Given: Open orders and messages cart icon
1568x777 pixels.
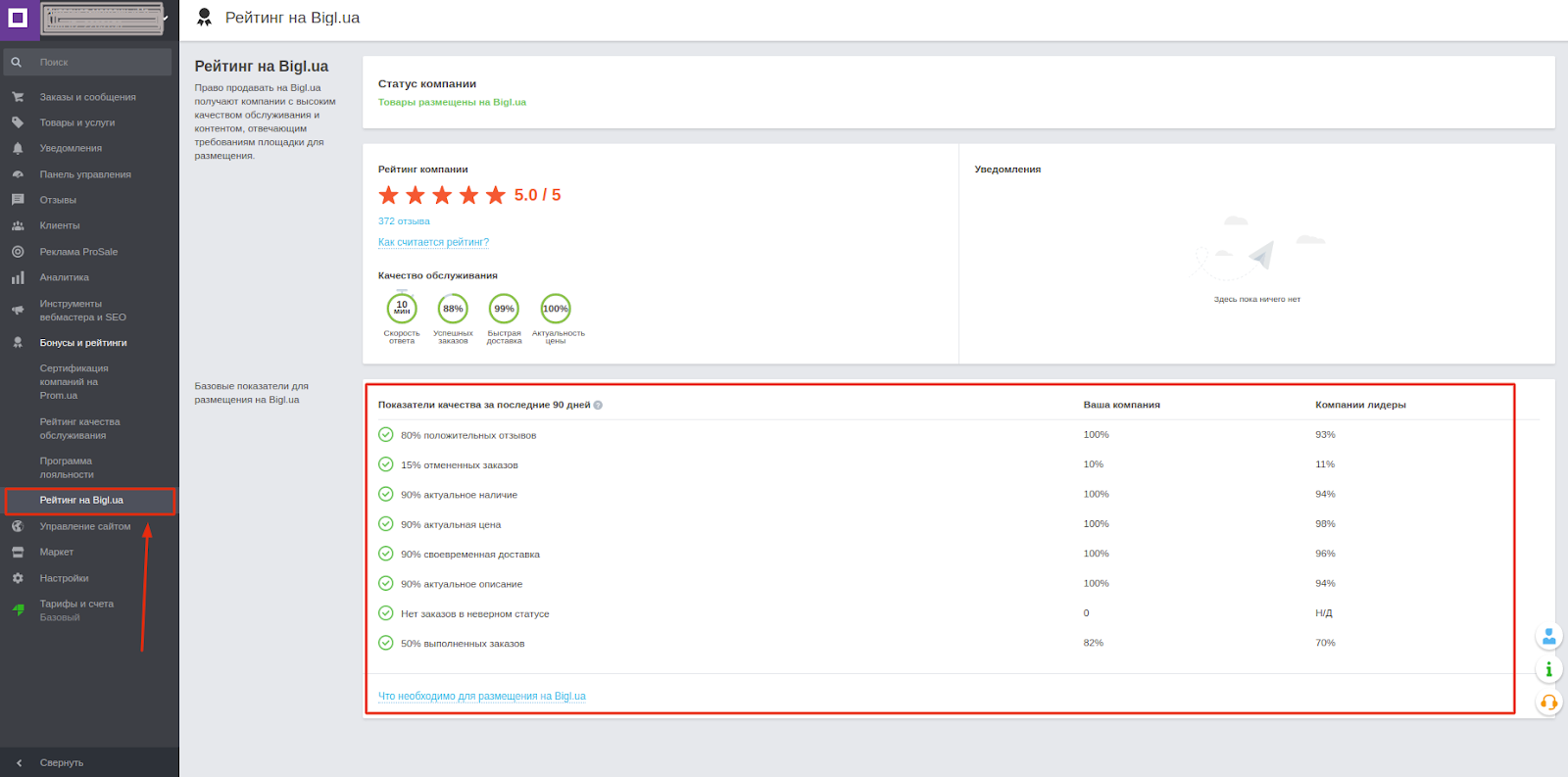Looking at the screenshot, I should click(18, 97).
